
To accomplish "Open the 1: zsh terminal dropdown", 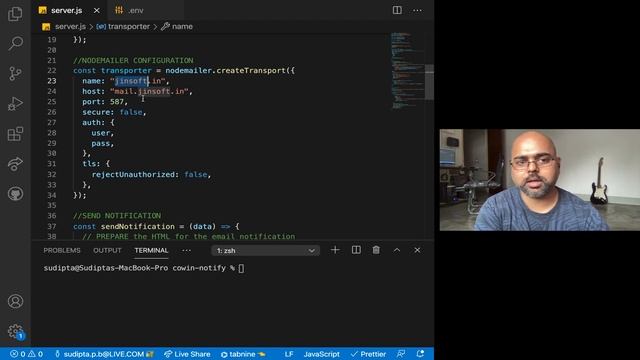I will 265,251.
